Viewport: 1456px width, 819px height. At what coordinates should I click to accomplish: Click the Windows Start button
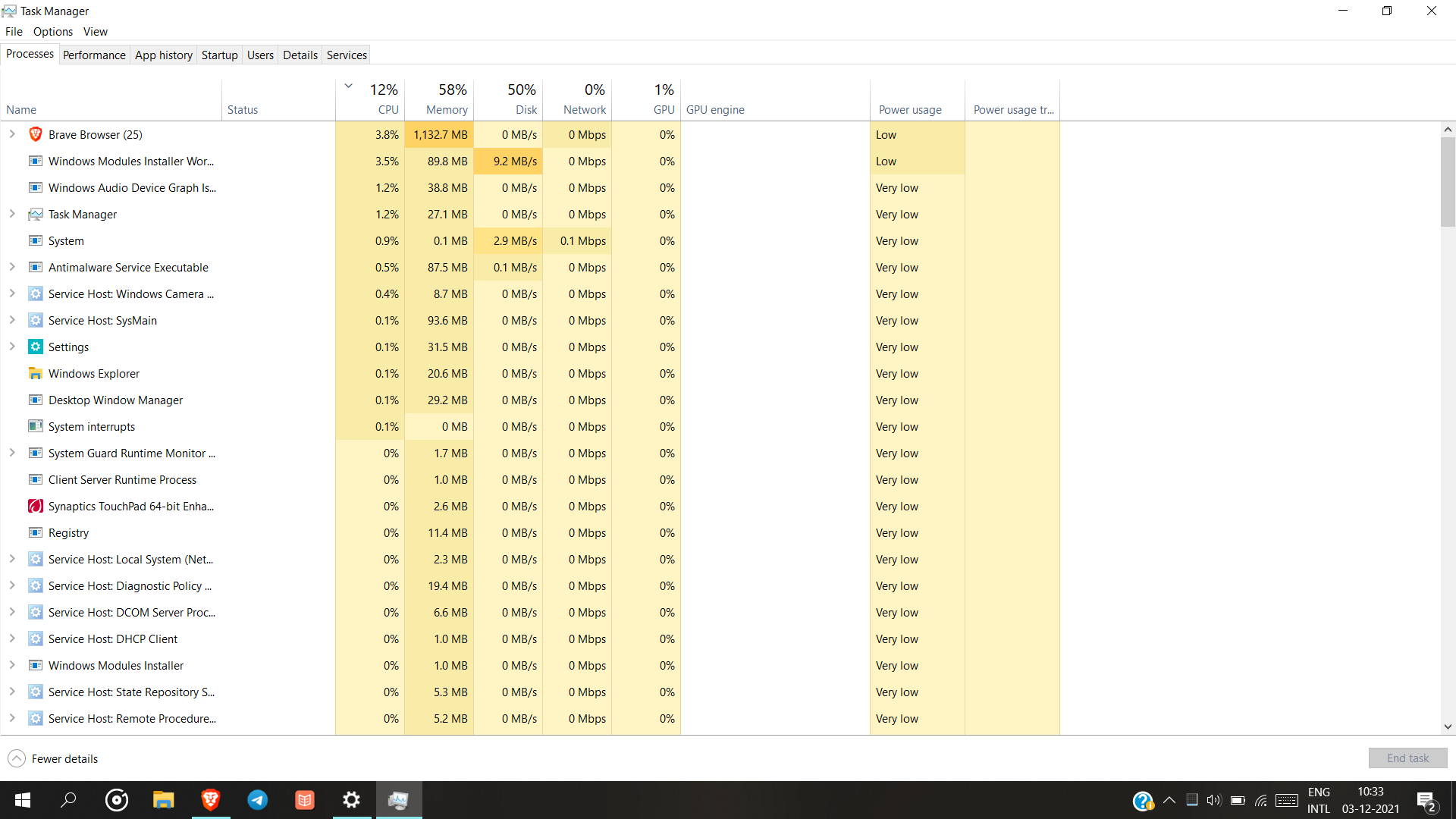pos(22,800)
